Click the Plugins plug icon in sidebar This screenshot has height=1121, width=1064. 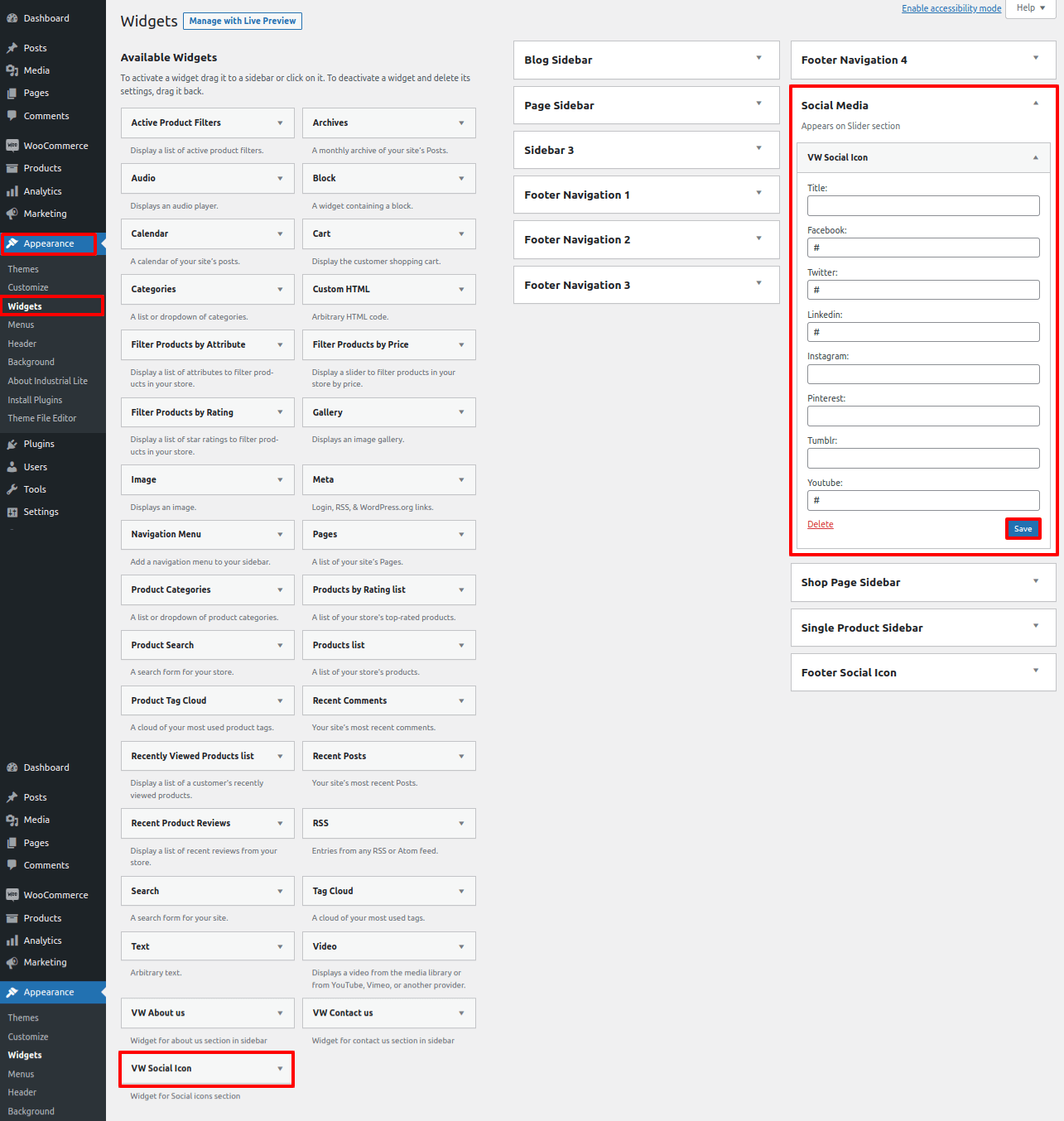coord(12,445)
